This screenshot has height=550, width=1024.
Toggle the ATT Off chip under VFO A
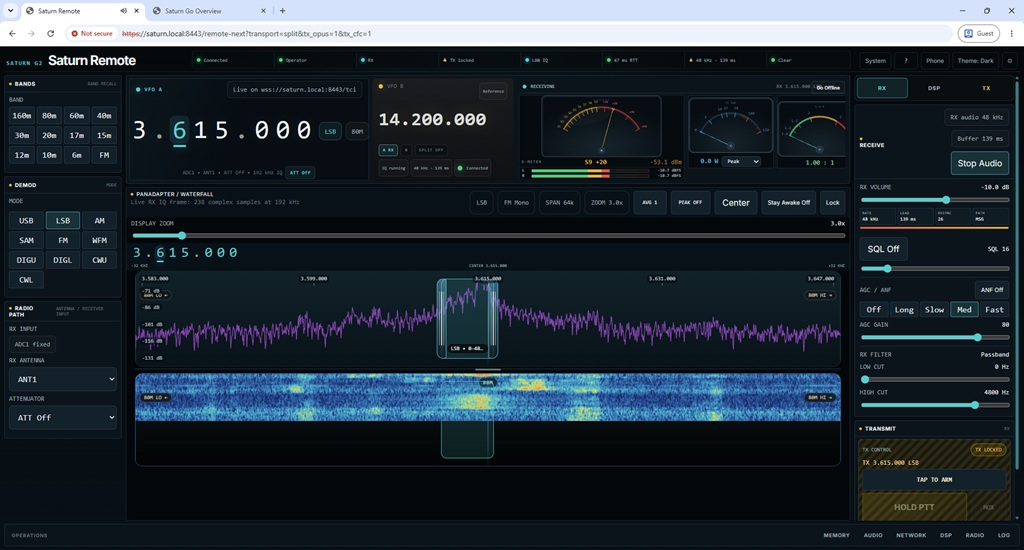click(300, 172)
